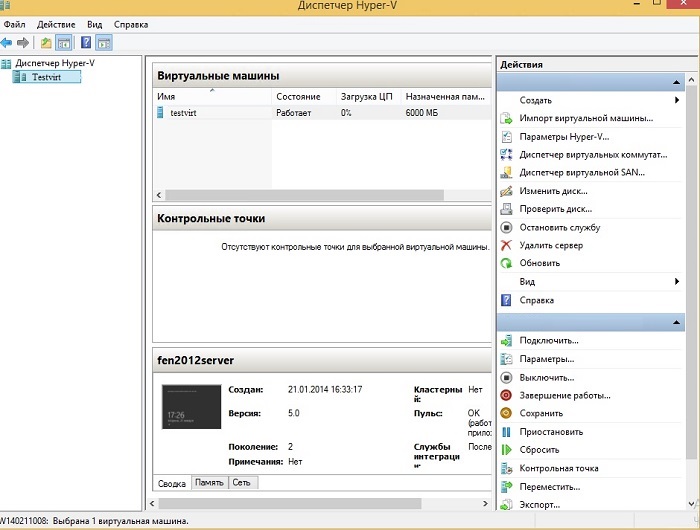Collapse the lower virtual machine actions section
The image size is (700, 530).
click(676, 322)
